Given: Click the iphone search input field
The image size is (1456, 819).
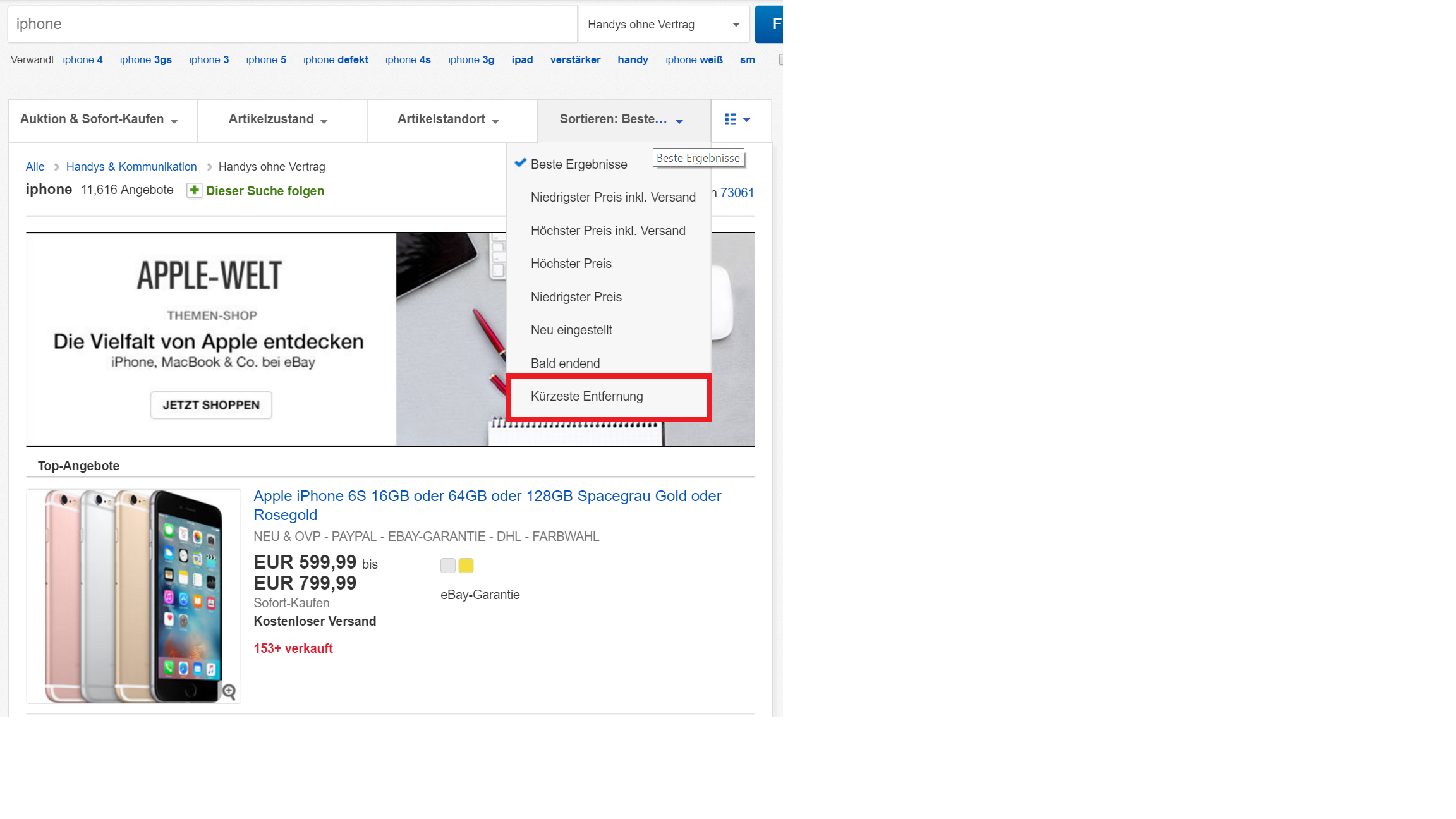Looking at the screenshot, I should coord(292,25).
